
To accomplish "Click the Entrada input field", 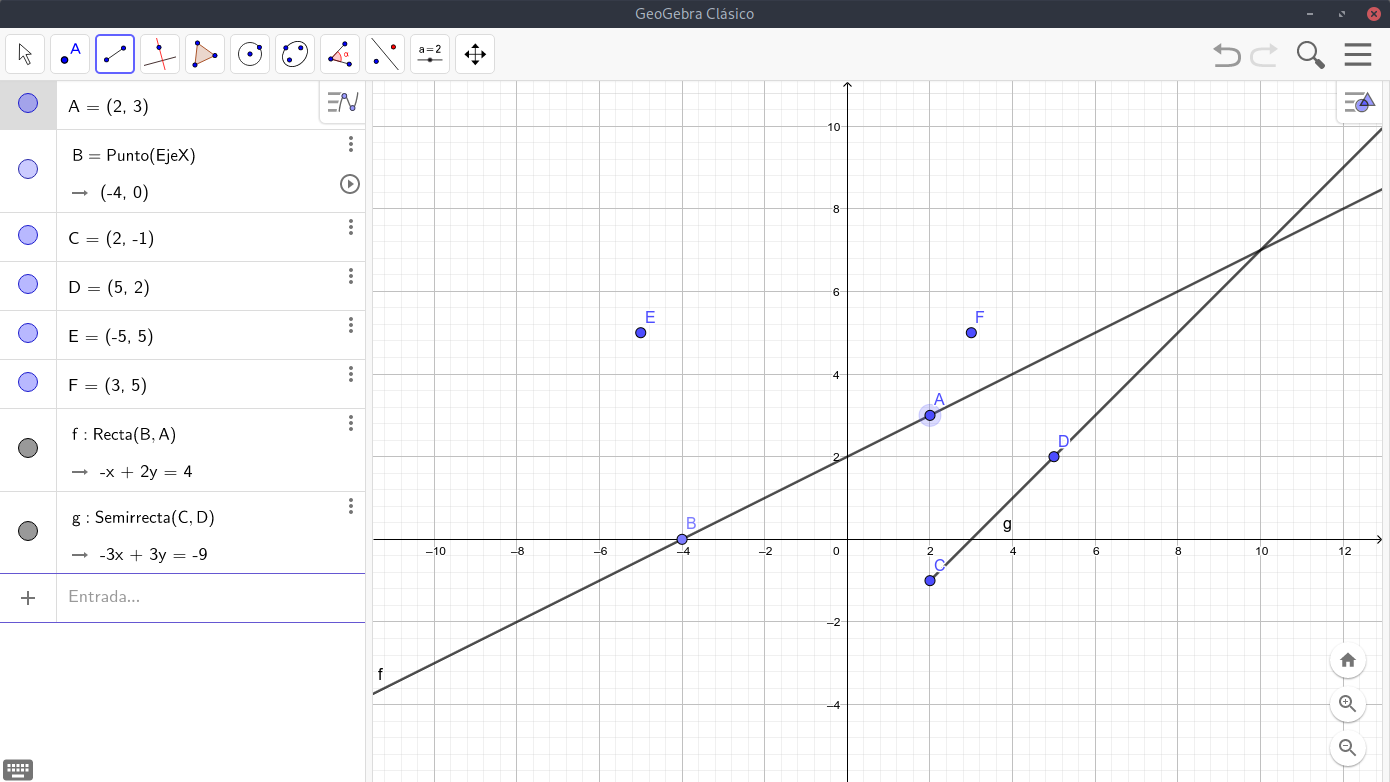I will click(210, 598).
